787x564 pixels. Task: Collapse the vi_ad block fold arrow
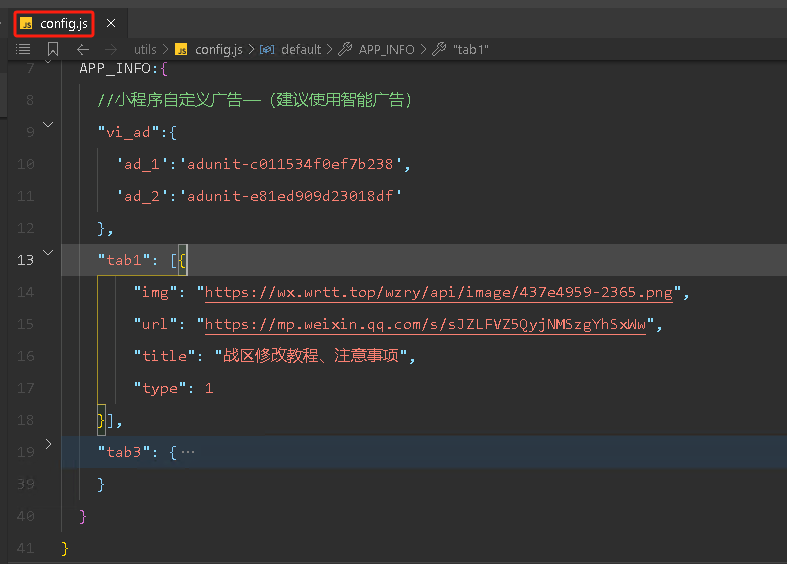[48, 124]
